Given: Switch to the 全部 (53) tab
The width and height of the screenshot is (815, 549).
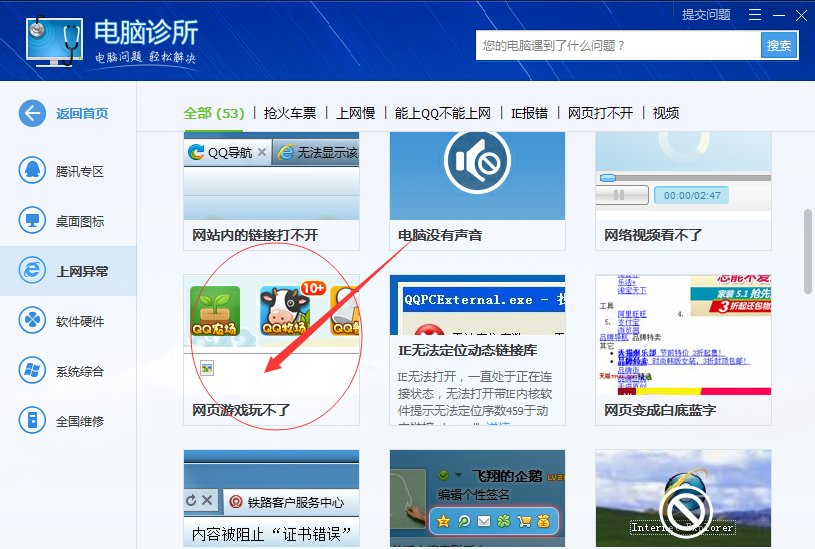Looking at the screenshot, I should tap(214, 113).
